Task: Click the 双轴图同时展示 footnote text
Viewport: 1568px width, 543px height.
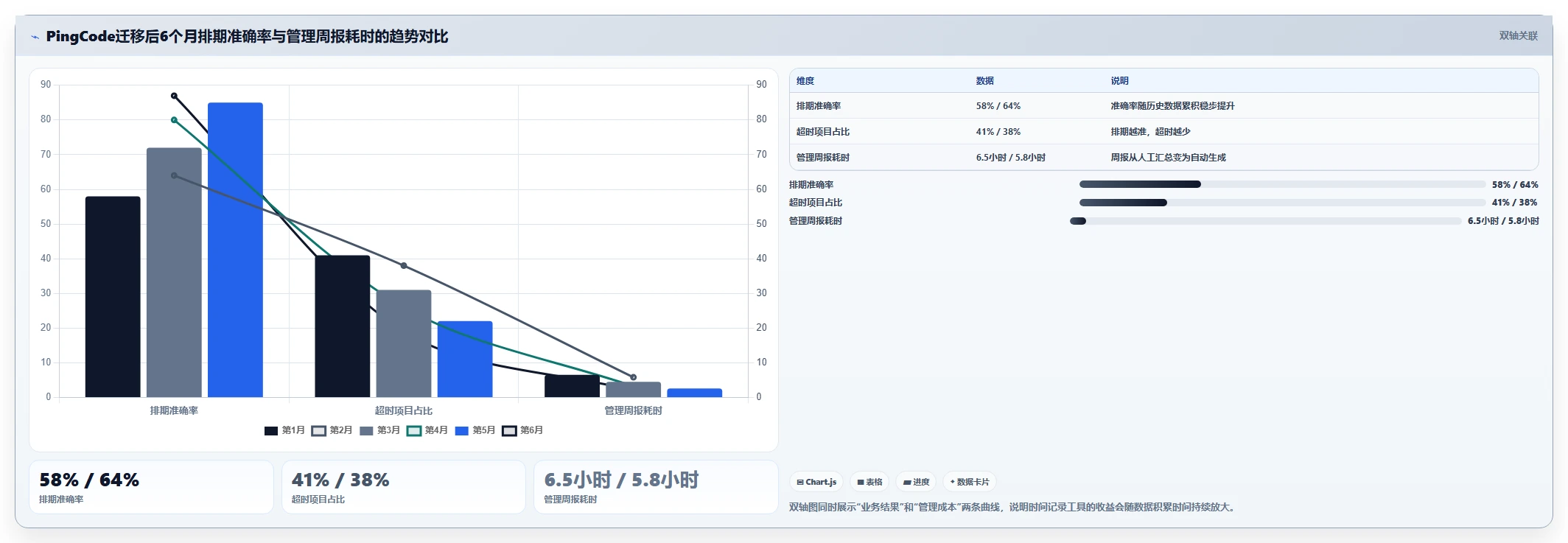Action: pos(1014,507)
